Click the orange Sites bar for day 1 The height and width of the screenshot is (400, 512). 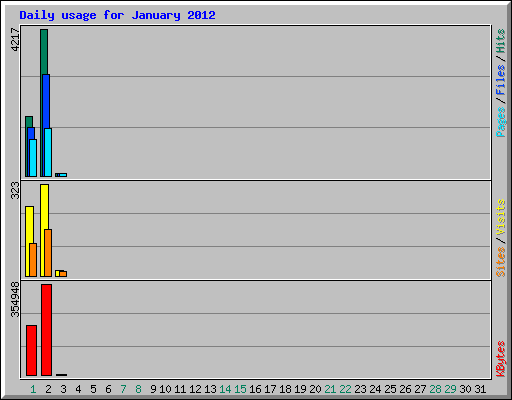pyautogui.click(x=33, y=260)
